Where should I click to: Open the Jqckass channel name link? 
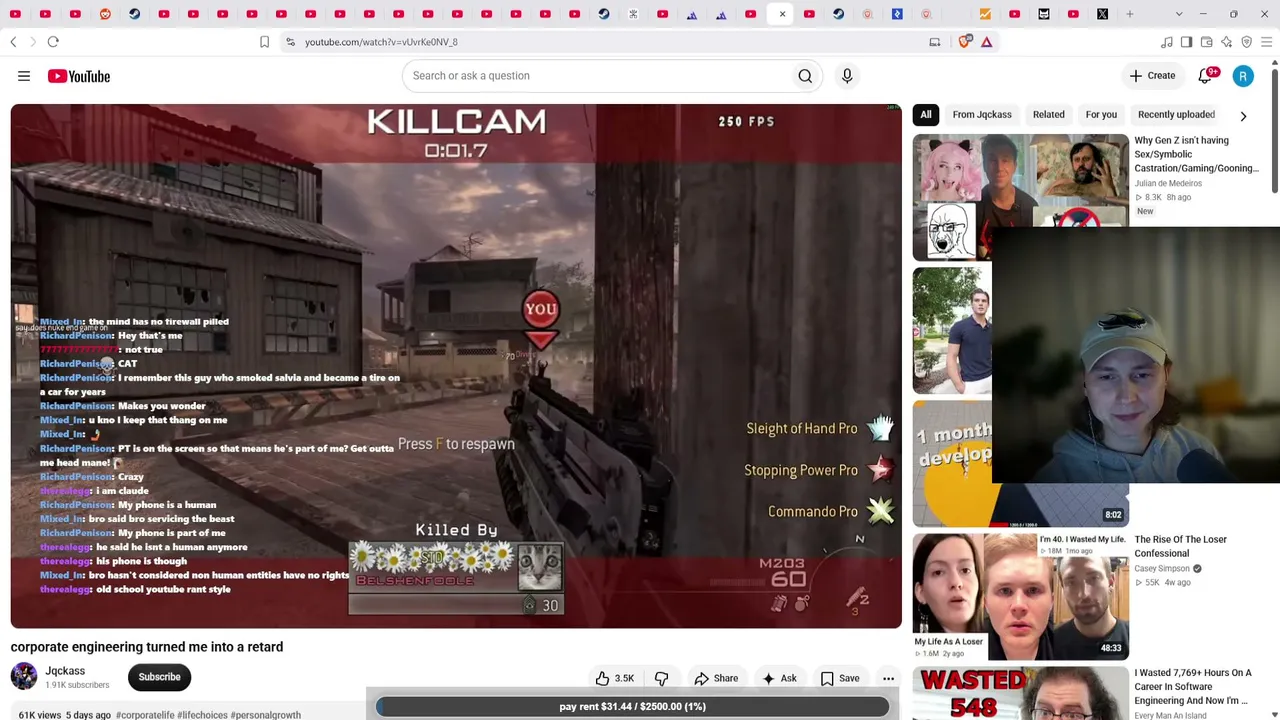point(65,671)
